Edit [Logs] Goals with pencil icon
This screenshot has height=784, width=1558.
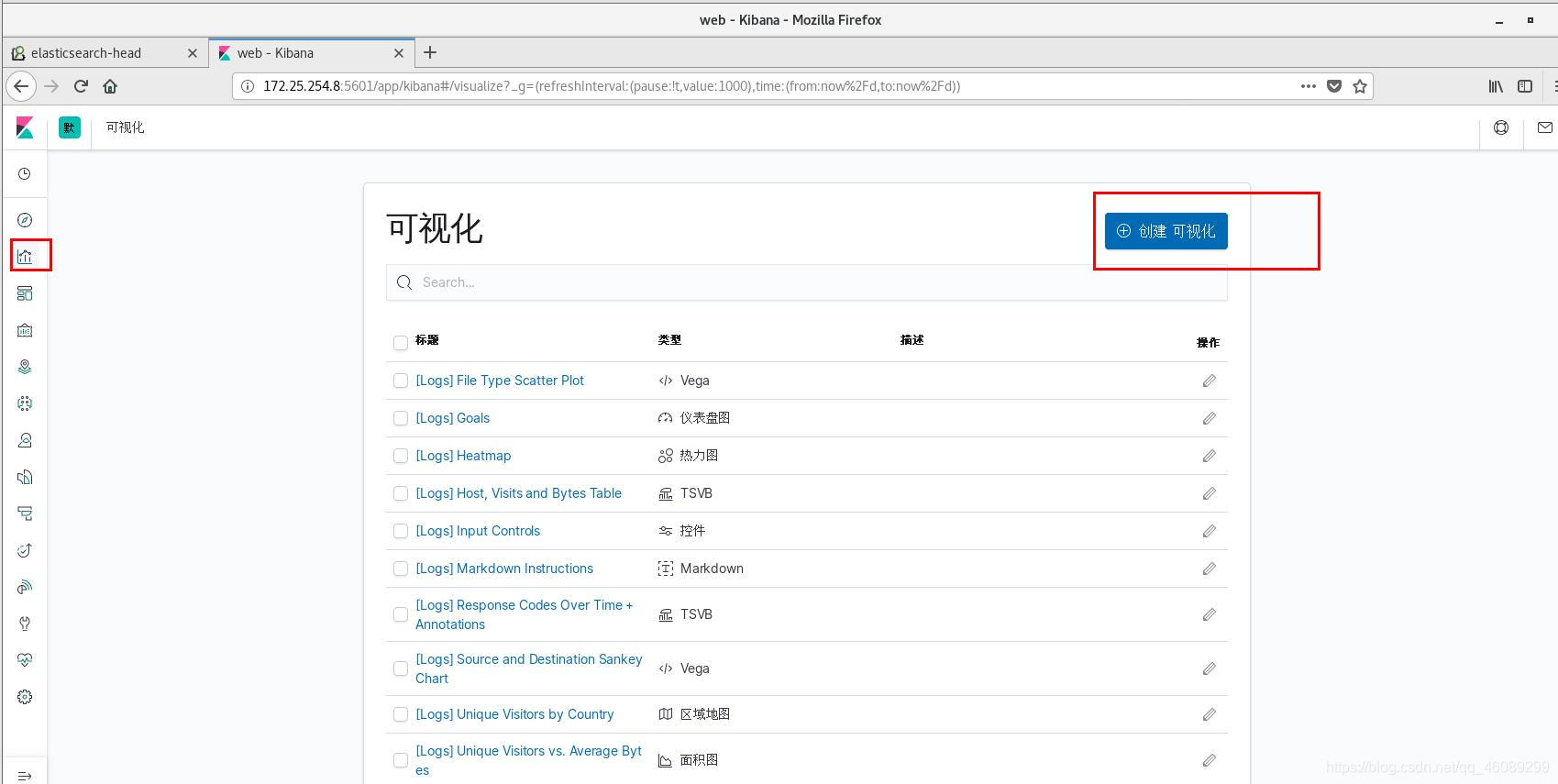pos(1210,418)
